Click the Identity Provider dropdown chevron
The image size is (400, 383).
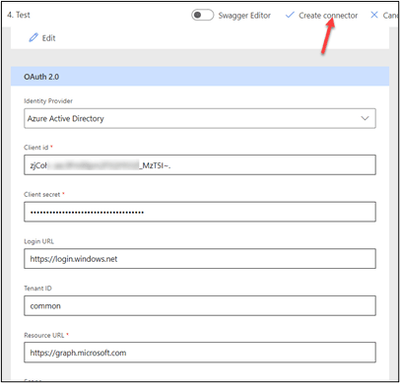[x=365, y=118]
